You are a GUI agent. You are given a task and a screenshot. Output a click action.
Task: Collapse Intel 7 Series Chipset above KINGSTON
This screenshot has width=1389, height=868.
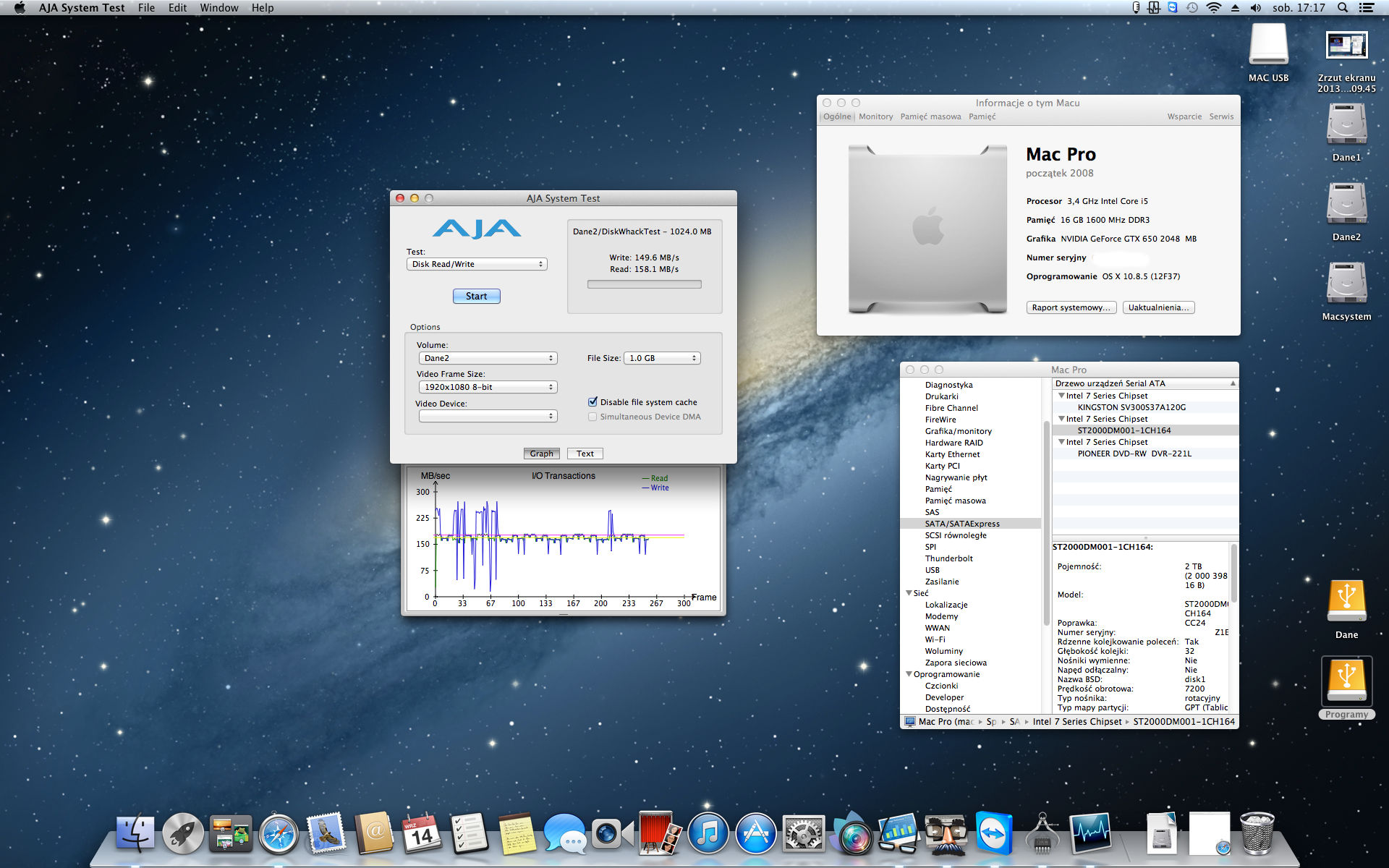pos(1061,396)
